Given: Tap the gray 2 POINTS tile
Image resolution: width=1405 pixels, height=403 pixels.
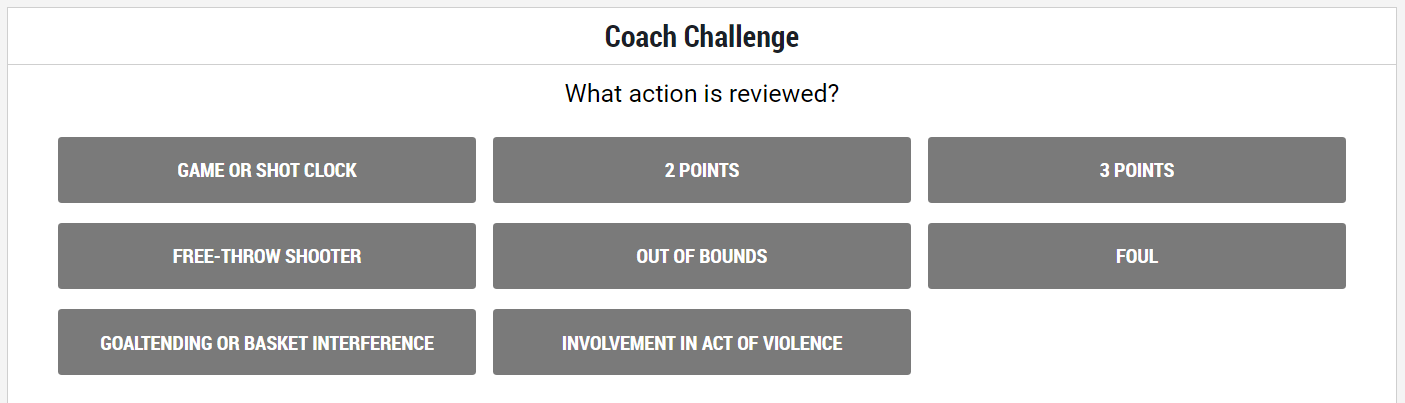Looking at the screenshot, I should click(702, 170).
